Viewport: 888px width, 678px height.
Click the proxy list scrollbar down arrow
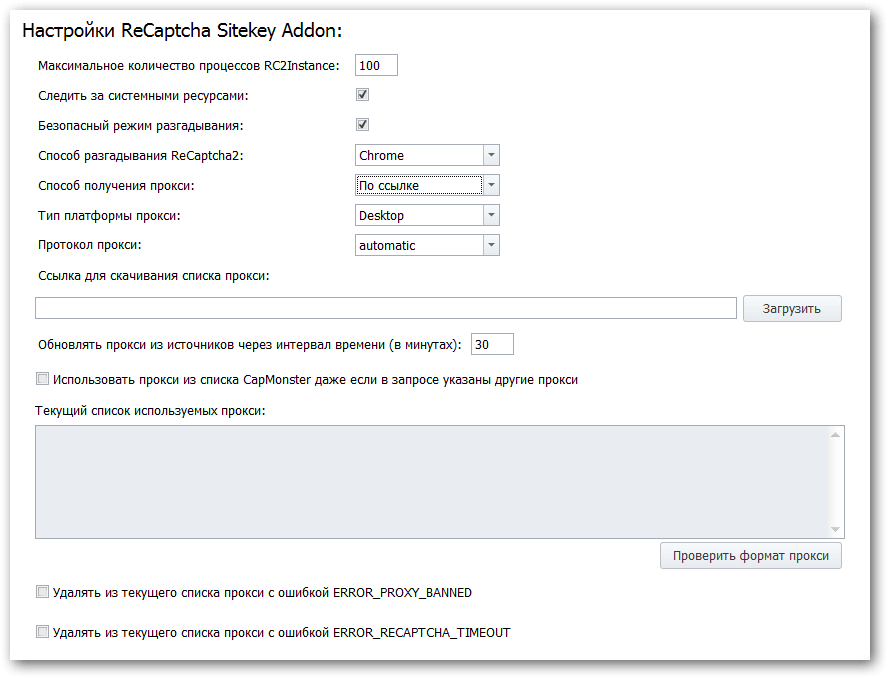pos(835,529)
